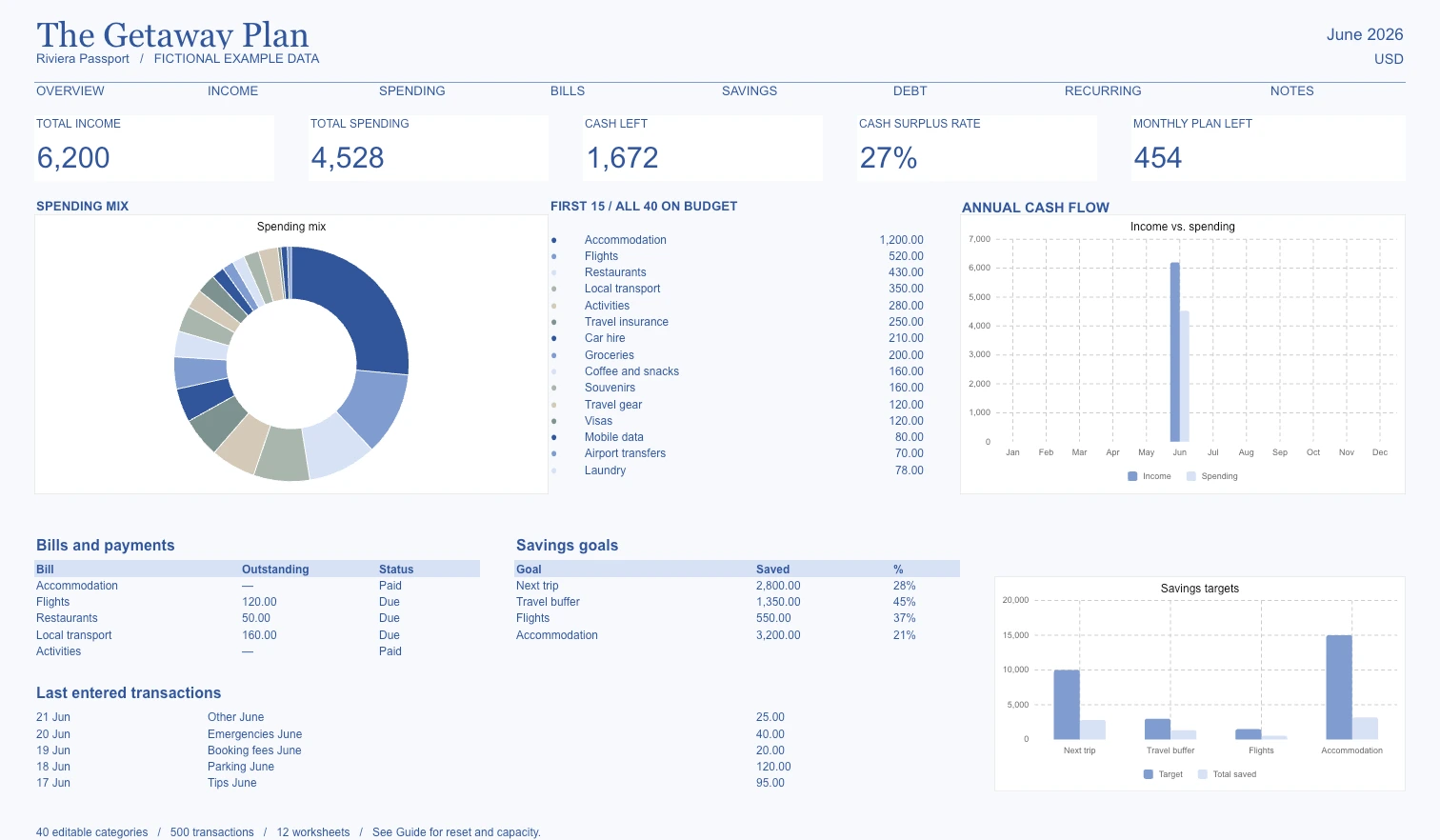Click the June income bar in cash flow chart

click(1175, 351)
